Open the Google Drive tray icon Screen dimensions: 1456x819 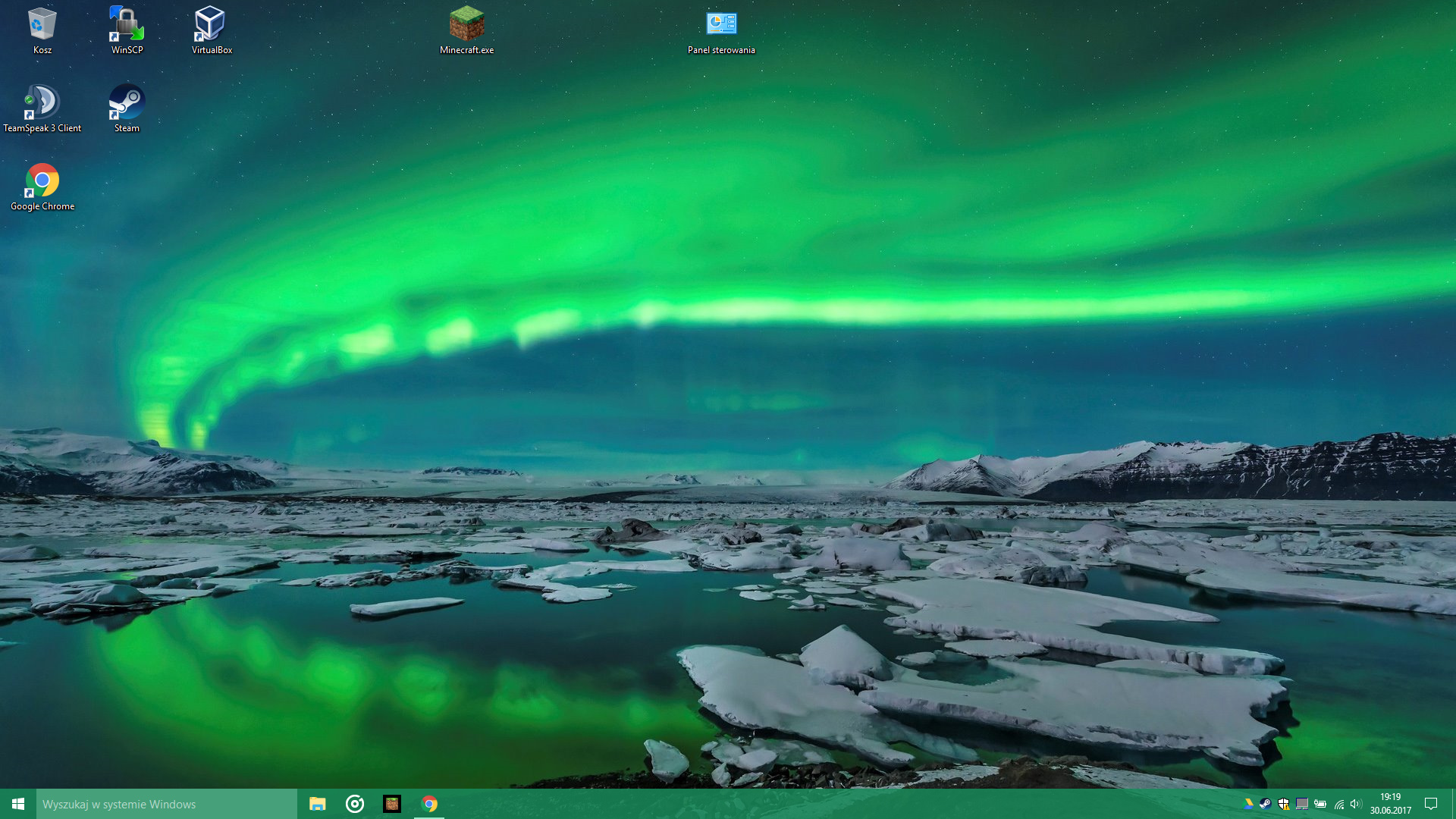point(1247,804)
